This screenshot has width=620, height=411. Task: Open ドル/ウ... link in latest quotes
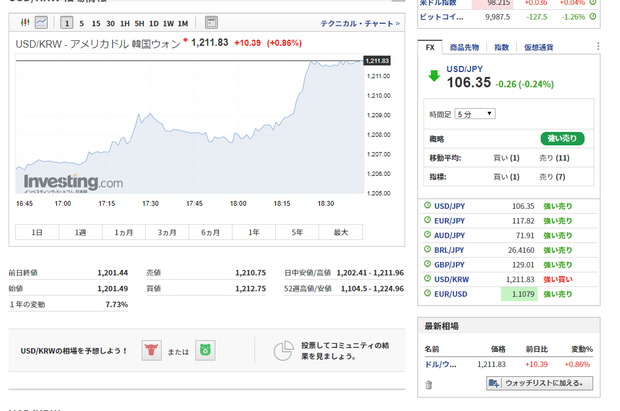[440, 364]
